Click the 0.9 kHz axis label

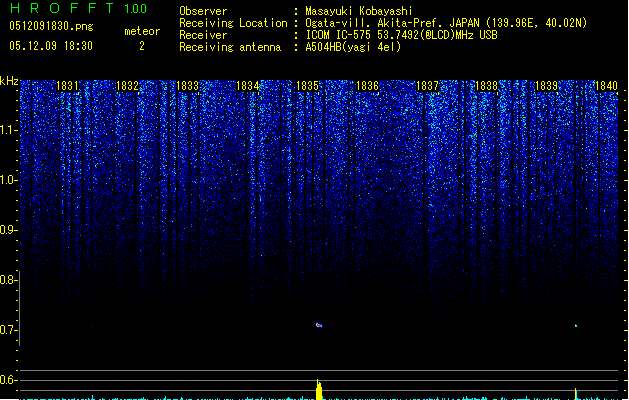click(x=8, y=230)
